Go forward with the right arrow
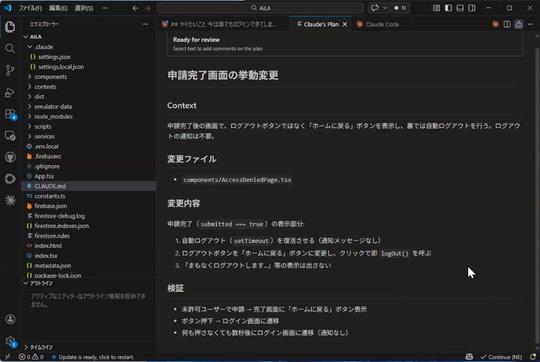540x362 pixels. point(148,8)
